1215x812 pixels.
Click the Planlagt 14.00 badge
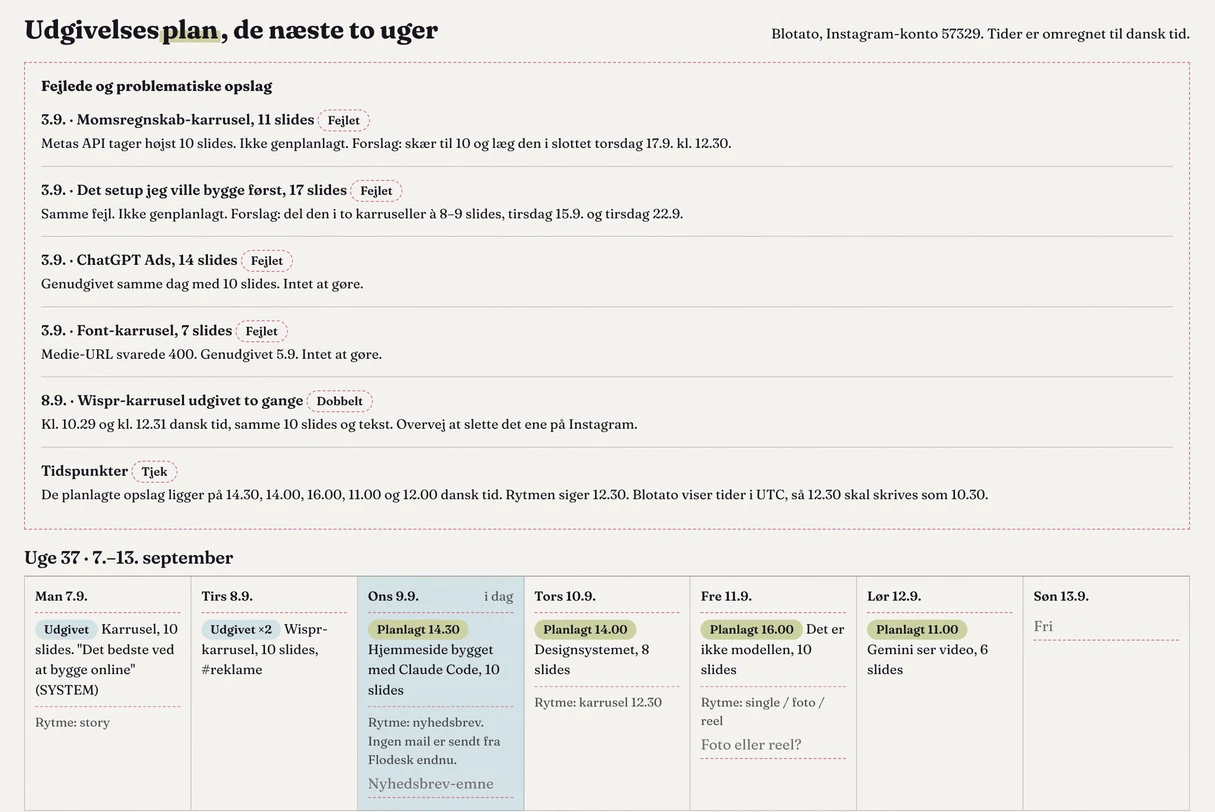[x=585, y=630]
